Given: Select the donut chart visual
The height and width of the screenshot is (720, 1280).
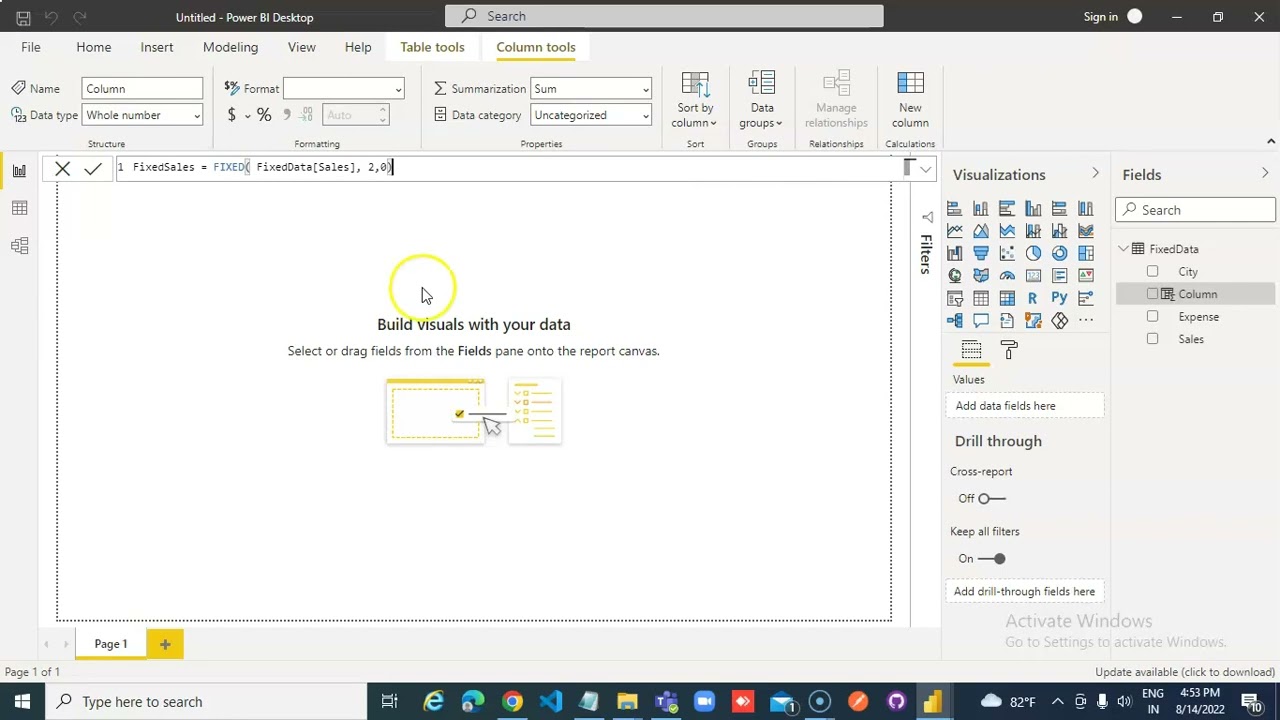Looking at the screenshot, I should point(1059,253).
